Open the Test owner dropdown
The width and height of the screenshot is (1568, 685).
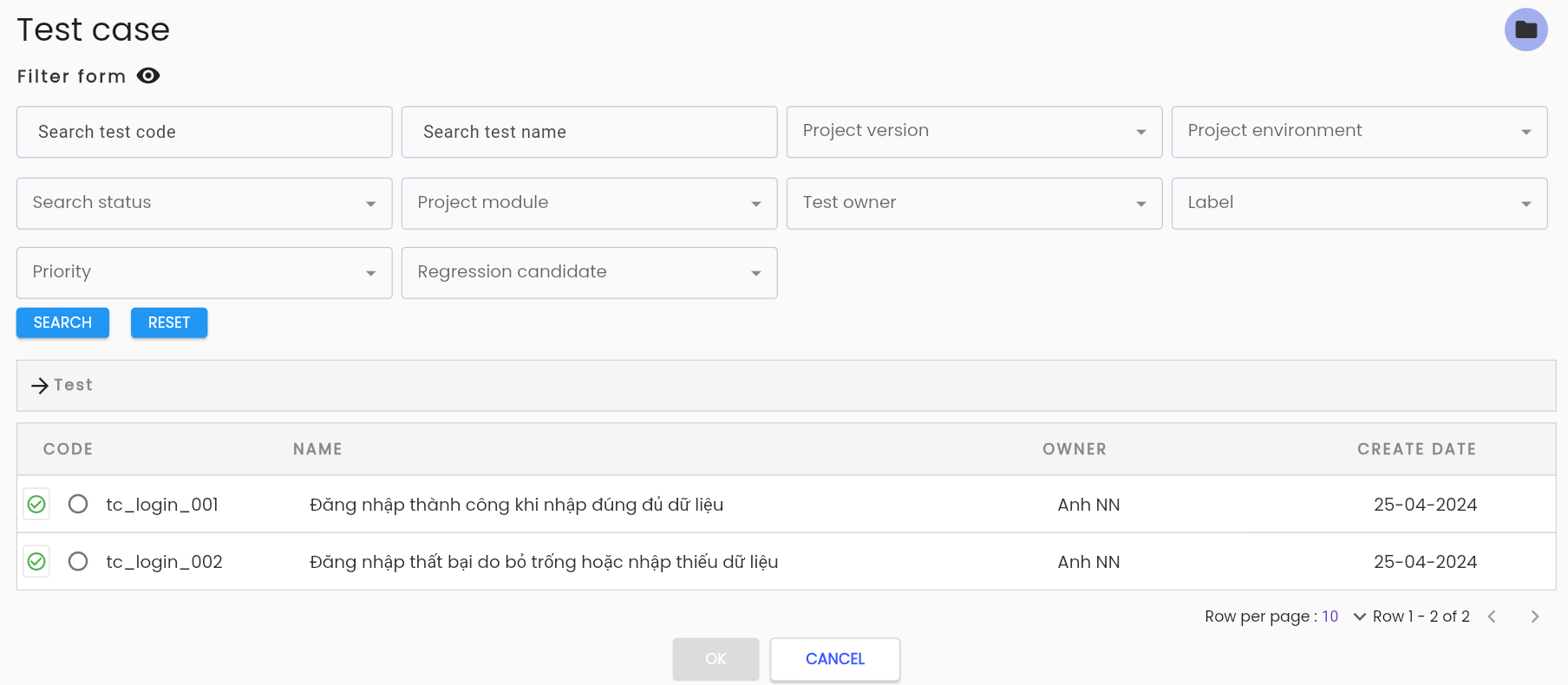click(974, 204)
